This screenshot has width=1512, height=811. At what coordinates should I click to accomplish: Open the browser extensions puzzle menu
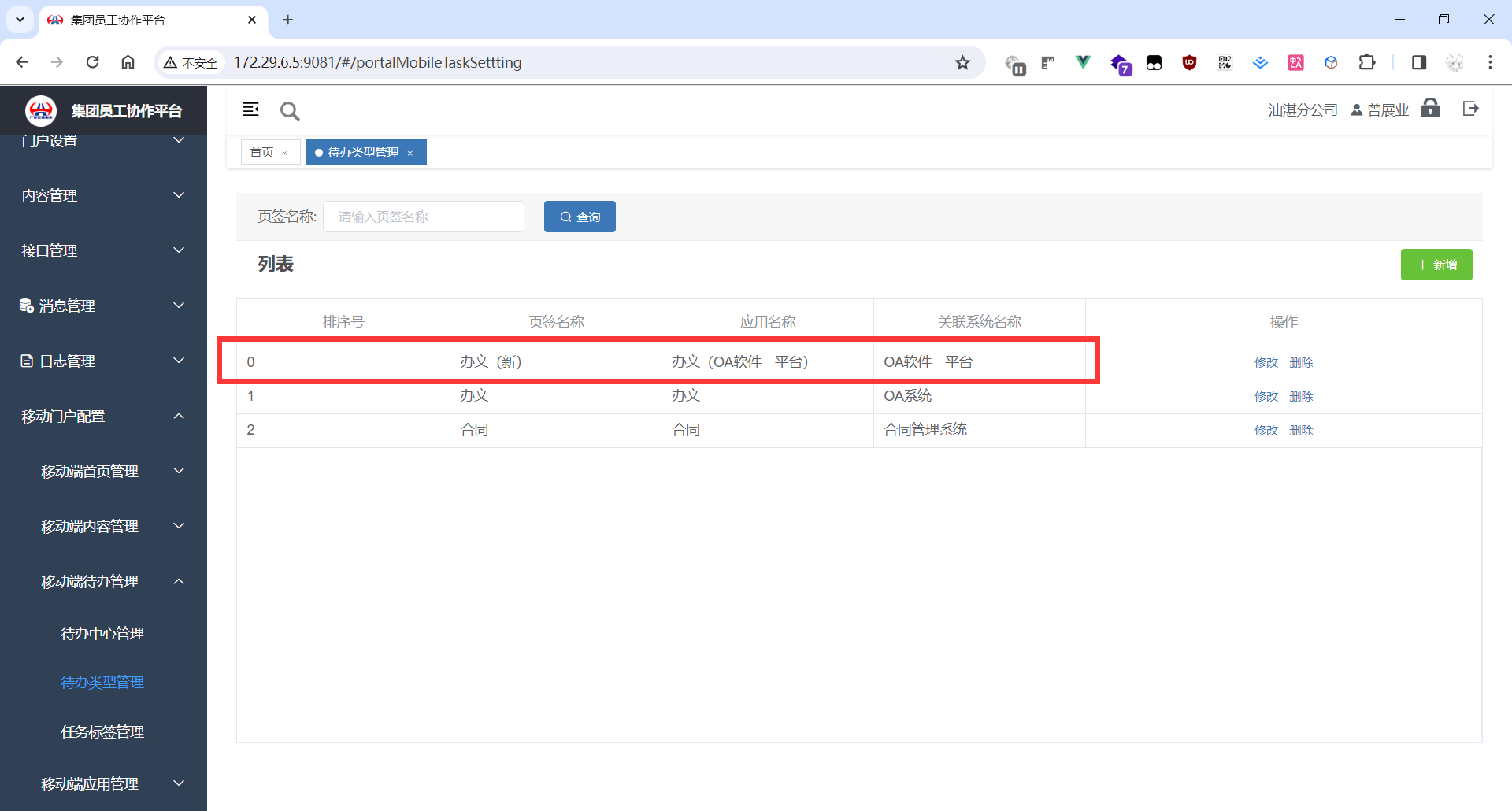pyautogui.click(x=1367, y=62)
